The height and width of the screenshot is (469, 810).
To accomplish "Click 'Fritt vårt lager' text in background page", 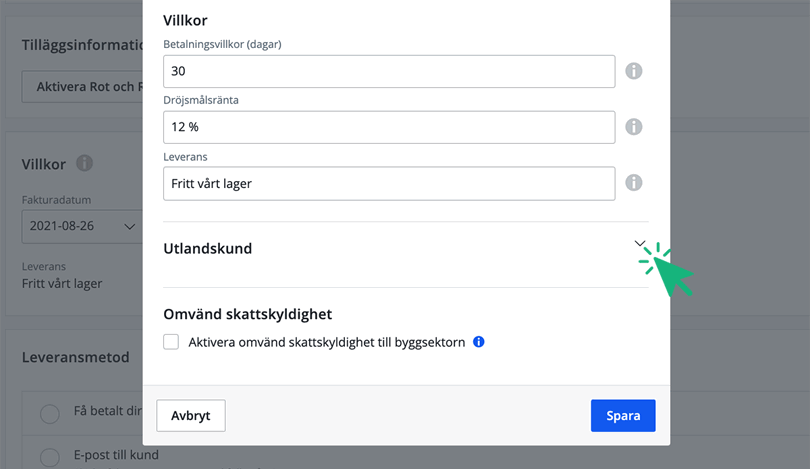I will (62, 284).
